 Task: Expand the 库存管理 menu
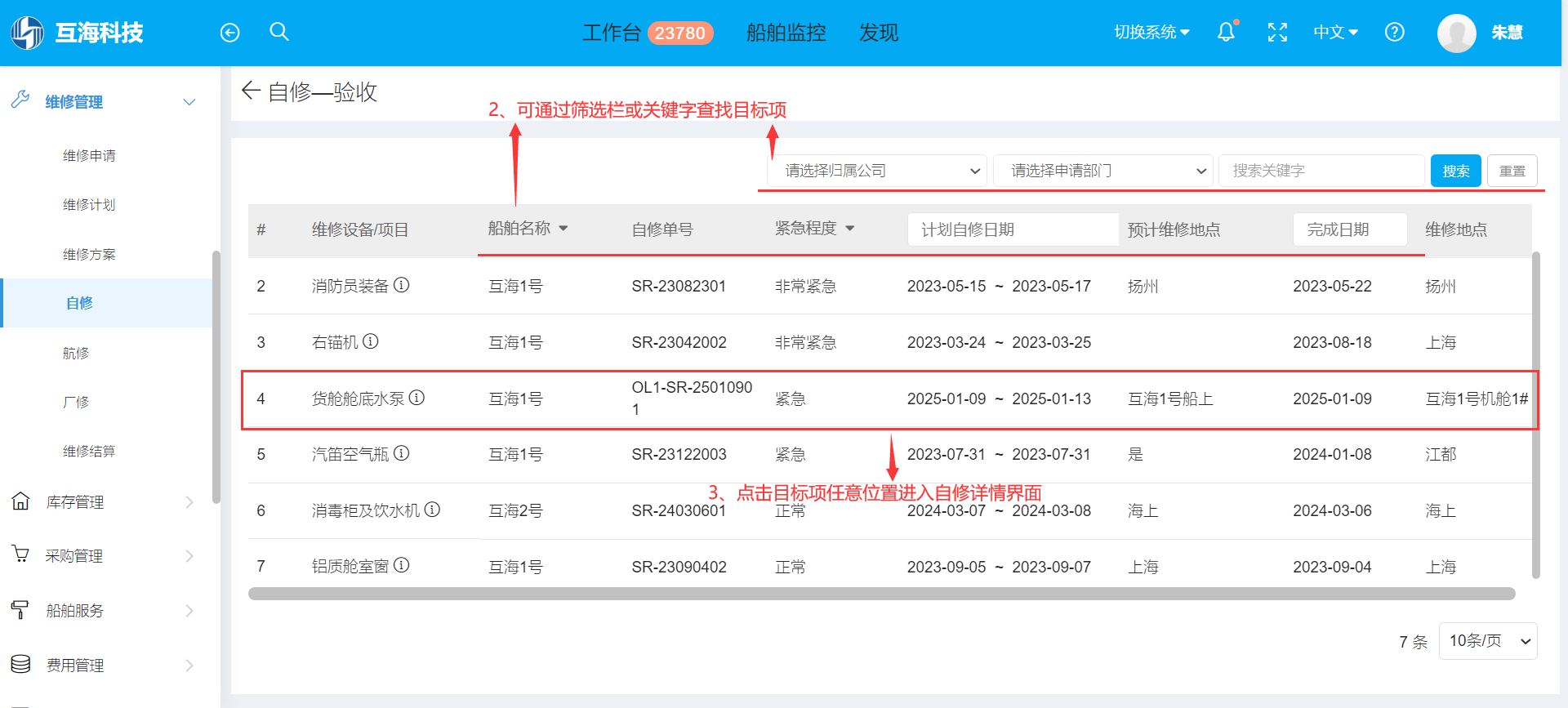[189, 502]
